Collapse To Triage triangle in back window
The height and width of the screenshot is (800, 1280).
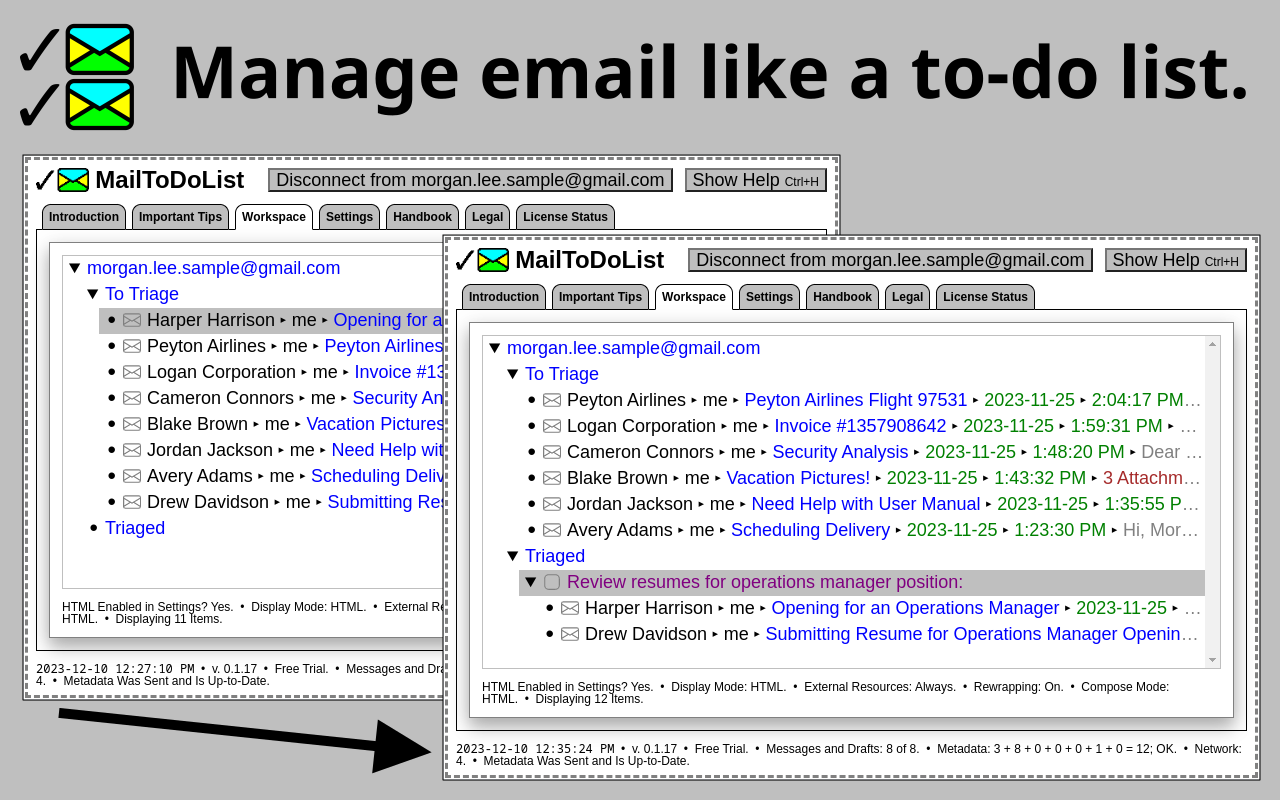[x=93, y=294]
